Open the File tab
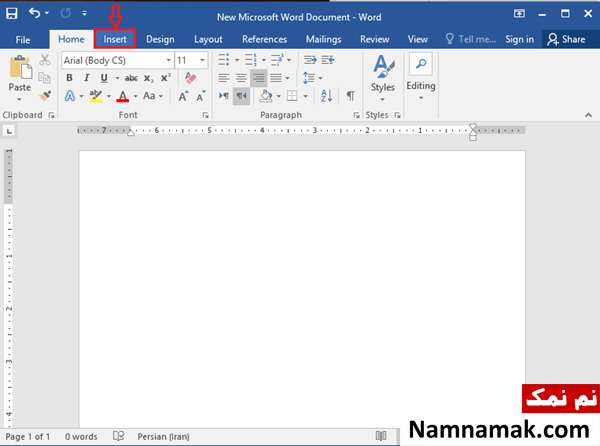 click(23, 39)
